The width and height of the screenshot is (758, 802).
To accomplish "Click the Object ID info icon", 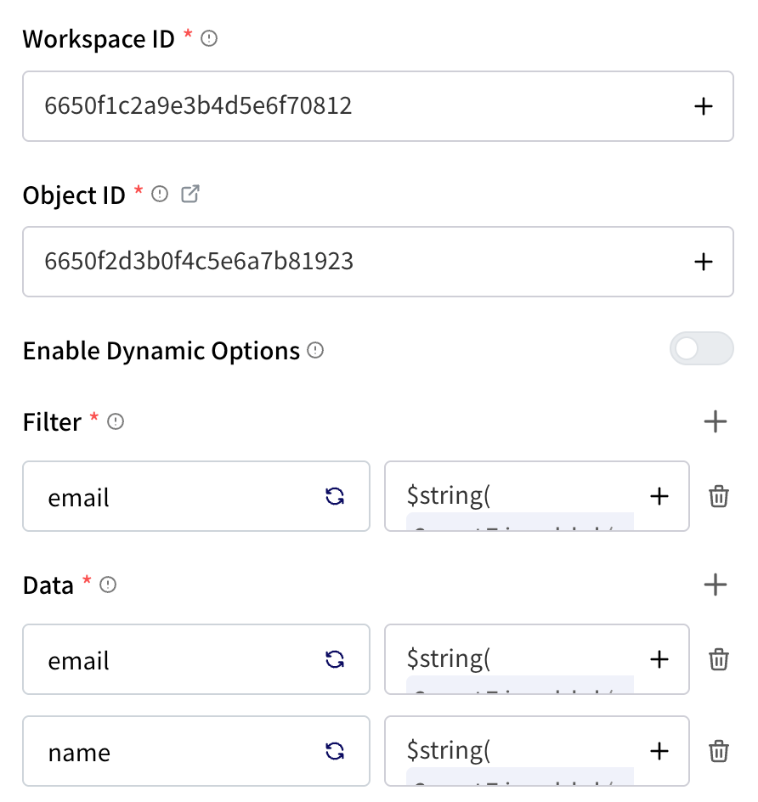I will click(160, 194).
